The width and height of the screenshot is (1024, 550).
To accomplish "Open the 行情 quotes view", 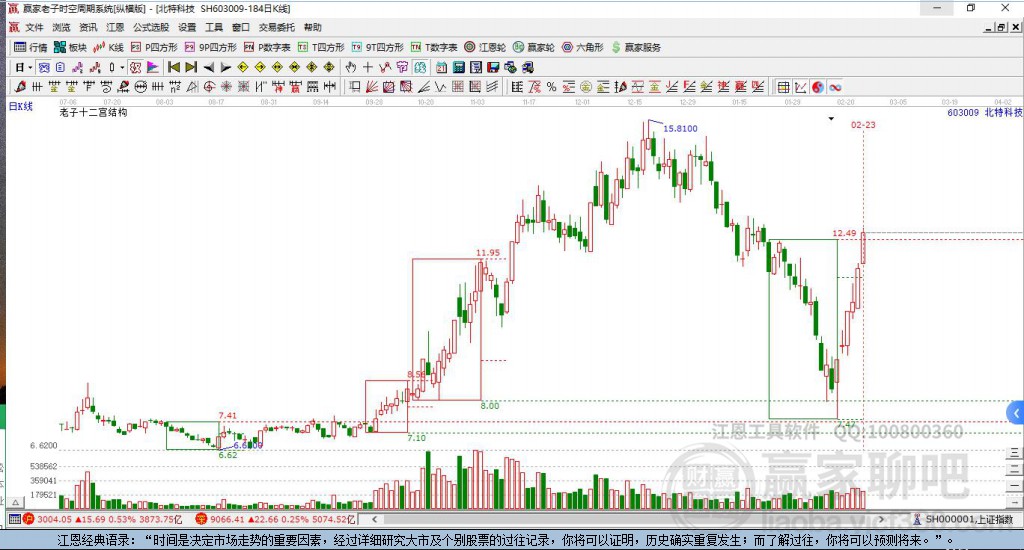I will [31, 47].
